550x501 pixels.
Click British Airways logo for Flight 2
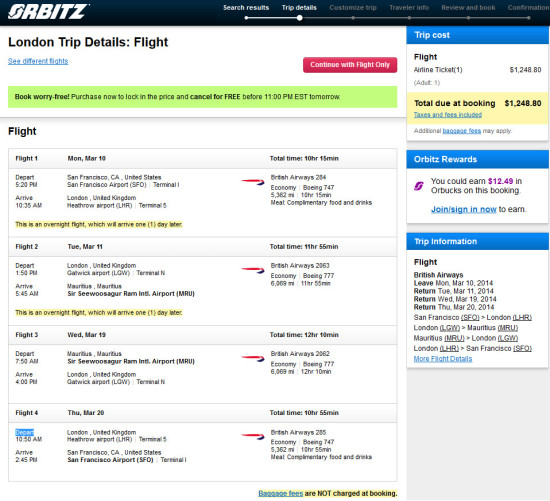click(x=253, y=270)
